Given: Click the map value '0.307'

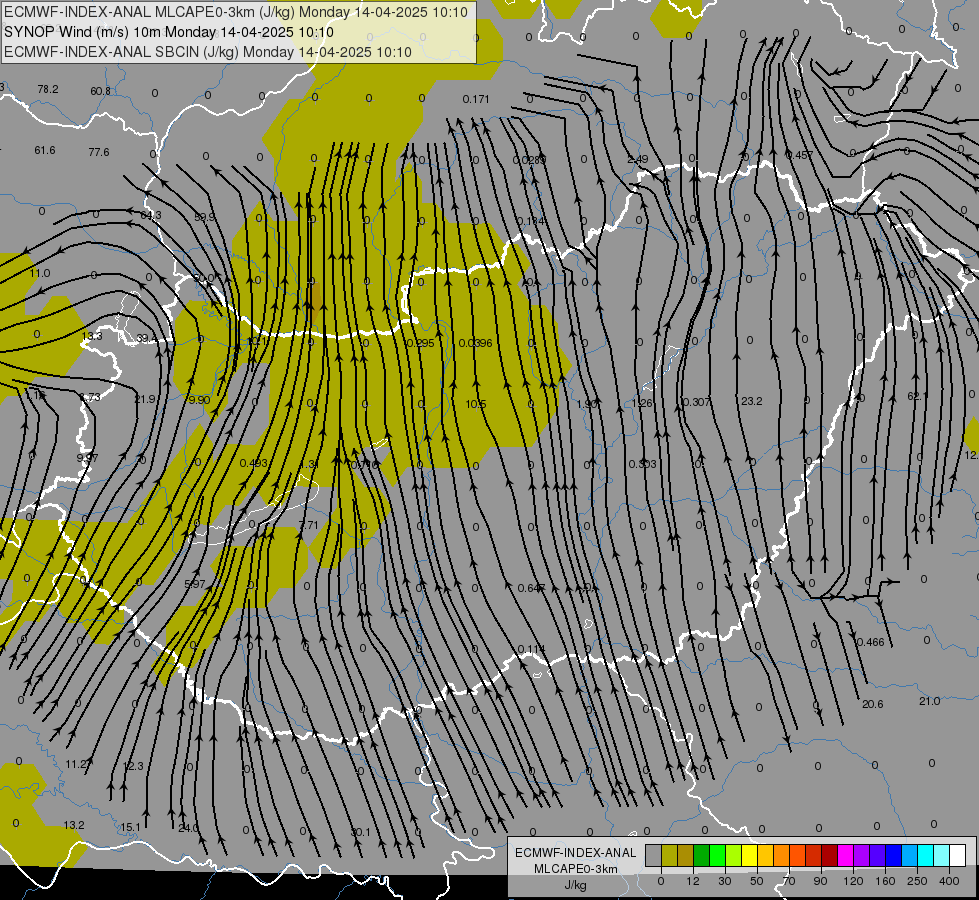Looking at the screenshot, I should [696, 402].
